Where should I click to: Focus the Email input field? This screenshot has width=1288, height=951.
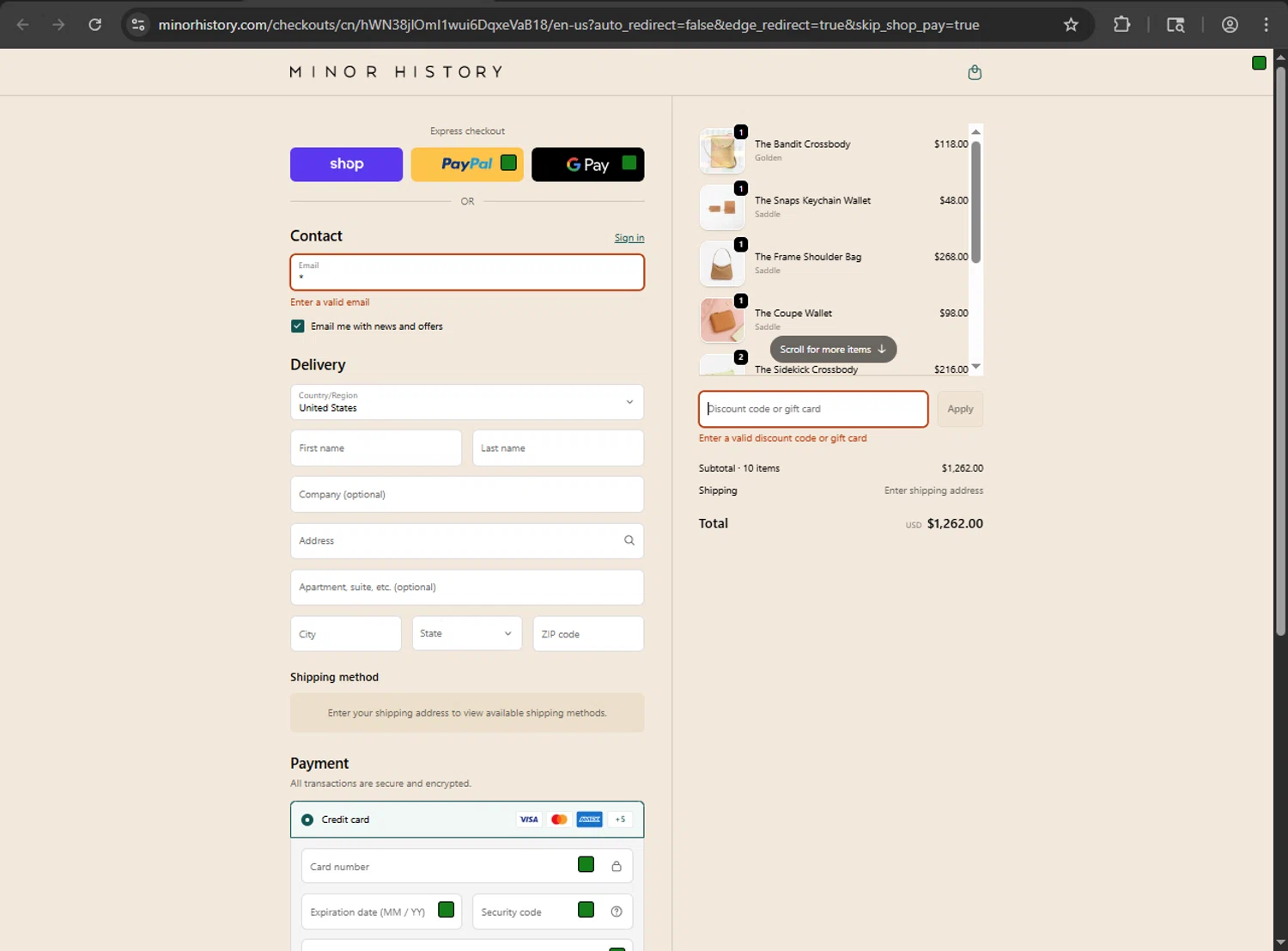[x=467, y=272]
